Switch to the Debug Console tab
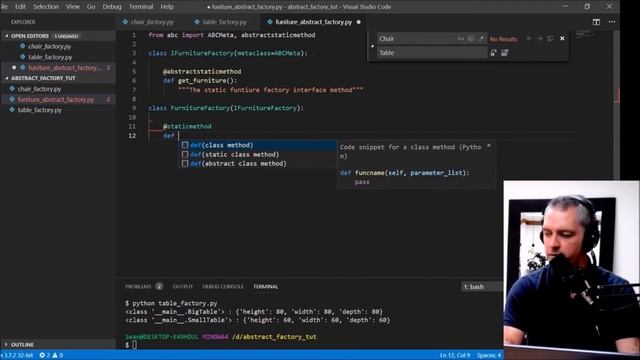This screenshot has width=640, height=360. pos(223,287)
